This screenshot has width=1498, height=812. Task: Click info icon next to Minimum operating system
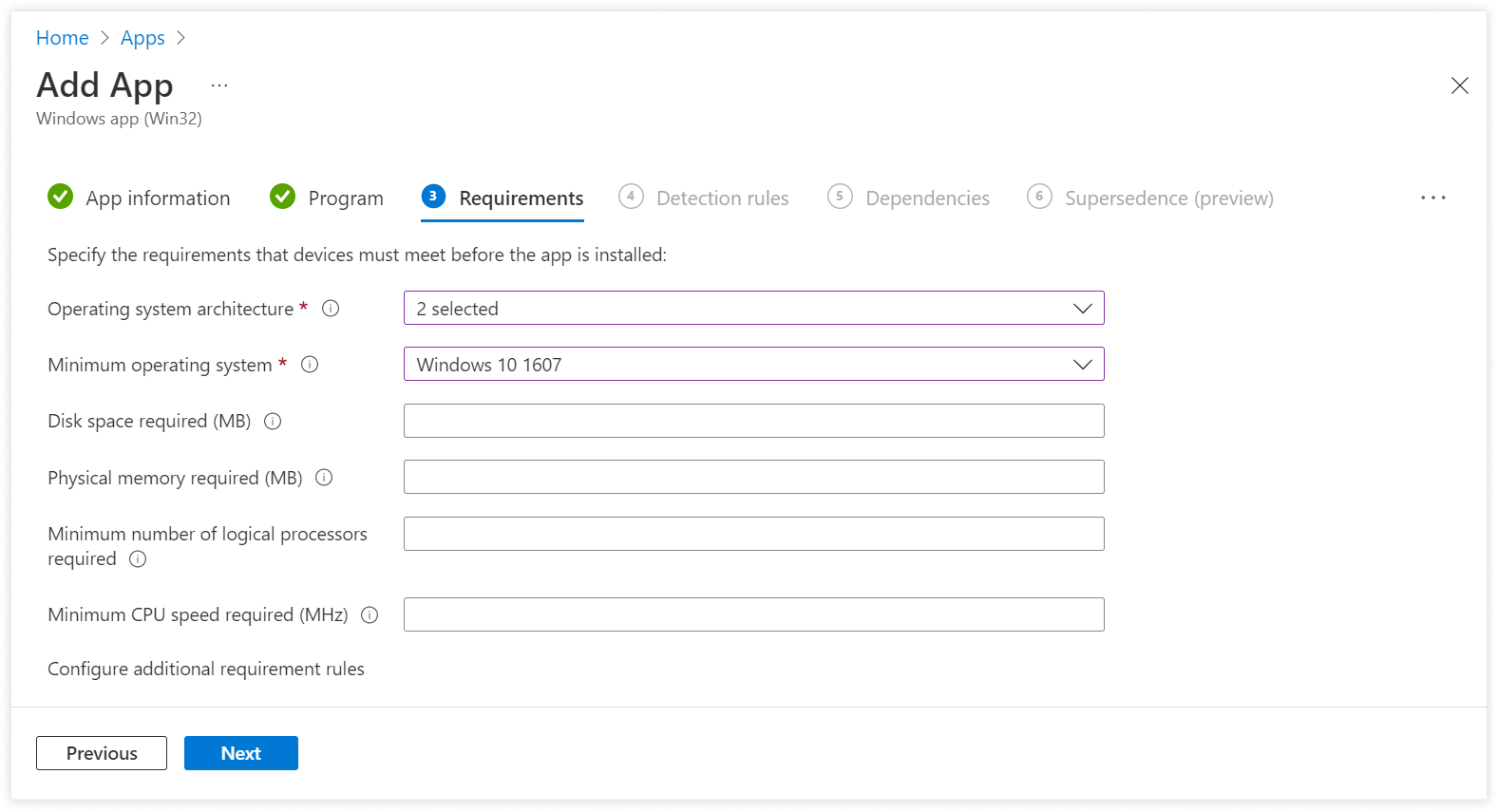point(310,365)
